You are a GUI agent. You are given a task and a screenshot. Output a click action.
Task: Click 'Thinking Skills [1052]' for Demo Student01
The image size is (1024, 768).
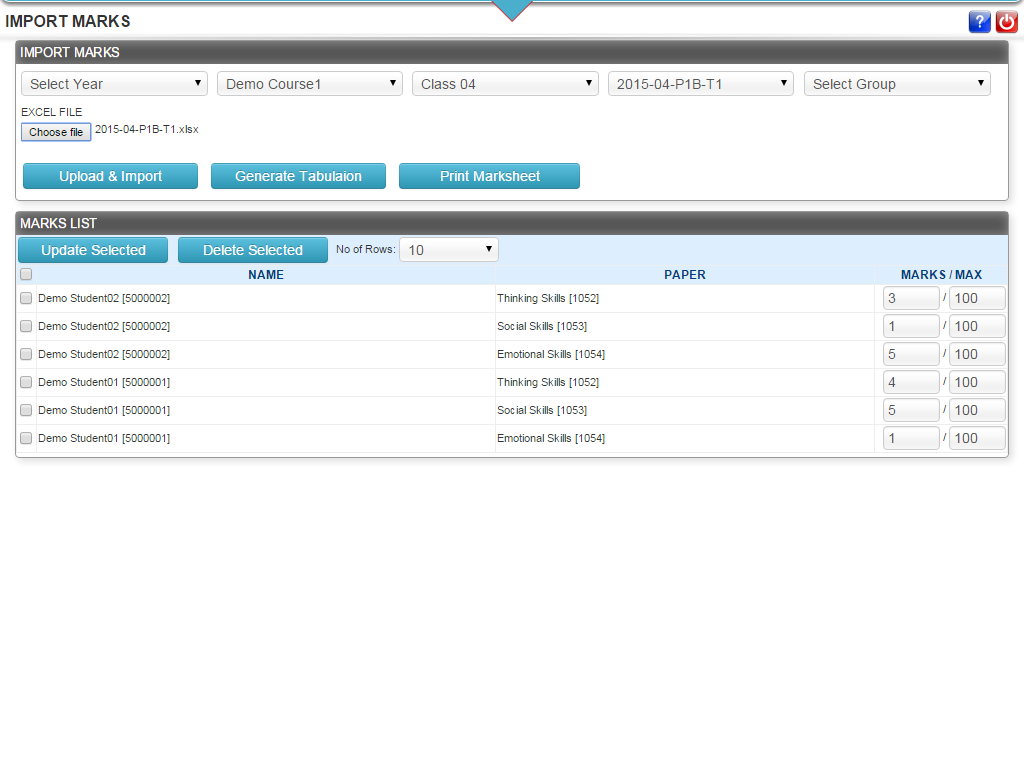[x=548, y=383]
